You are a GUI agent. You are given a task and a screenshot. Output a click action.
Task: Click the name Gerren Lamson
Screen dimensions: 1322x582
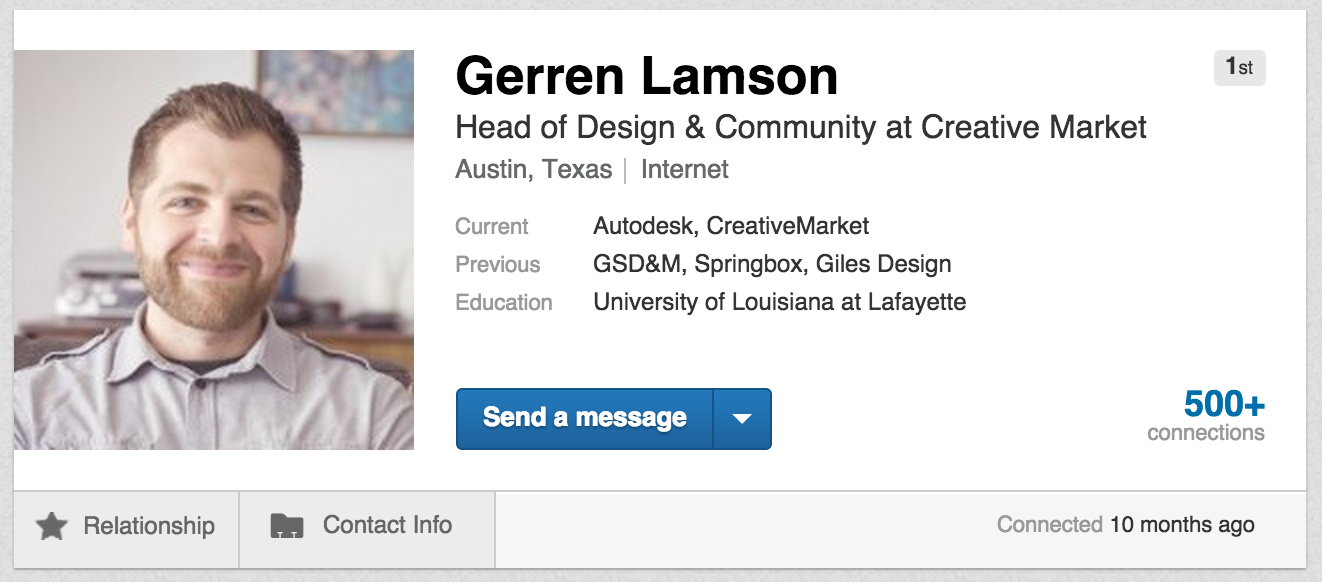point(646,76)
